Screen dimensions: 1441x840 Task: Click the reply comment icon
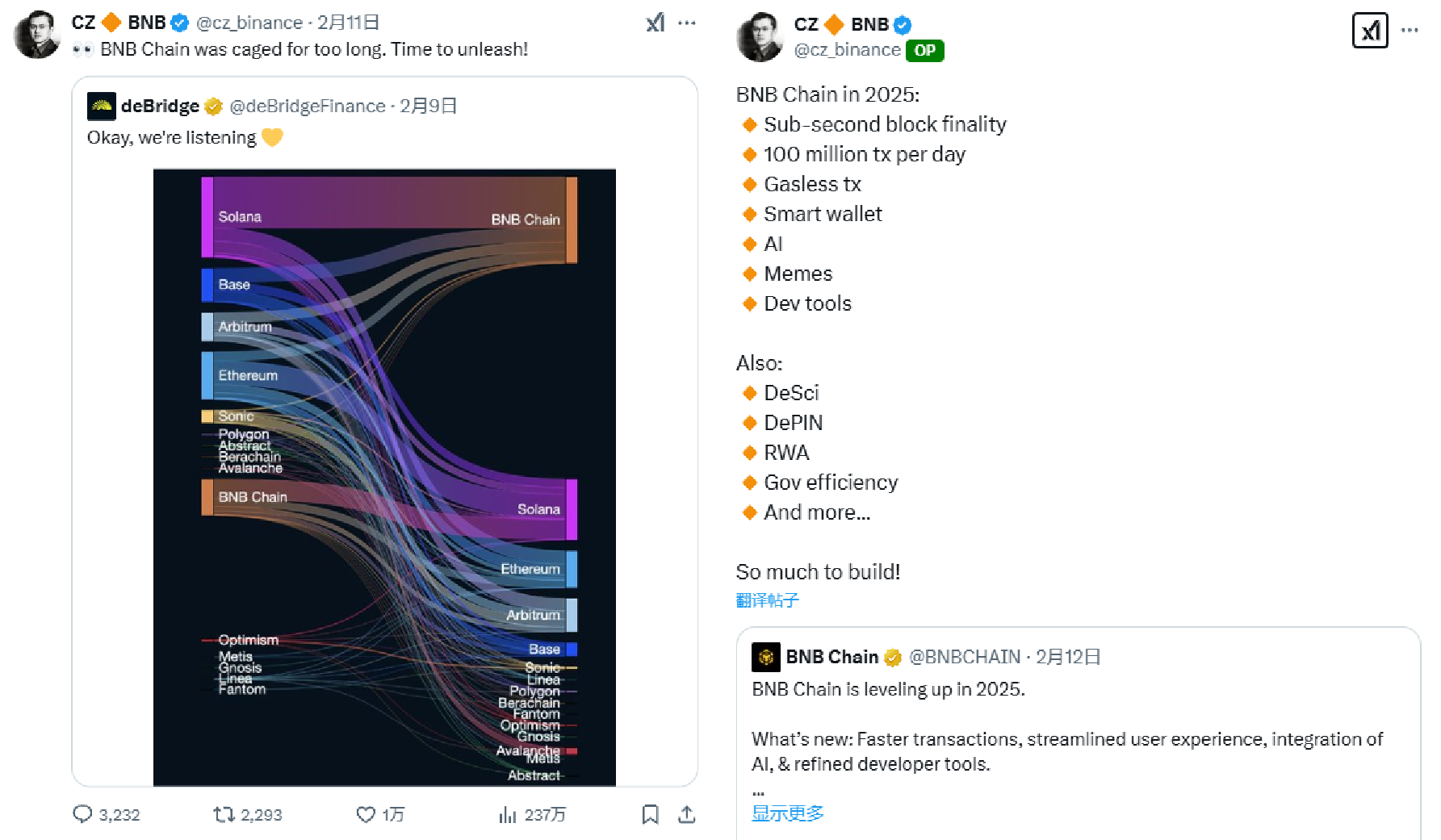click(x=82, y=814)
